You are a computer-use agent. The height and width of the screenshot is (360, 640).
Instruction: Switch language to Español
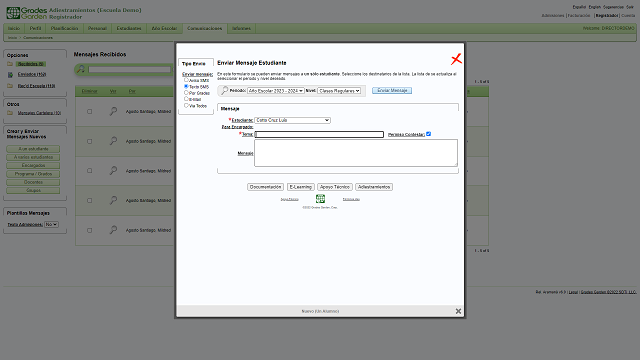point(579,7)
